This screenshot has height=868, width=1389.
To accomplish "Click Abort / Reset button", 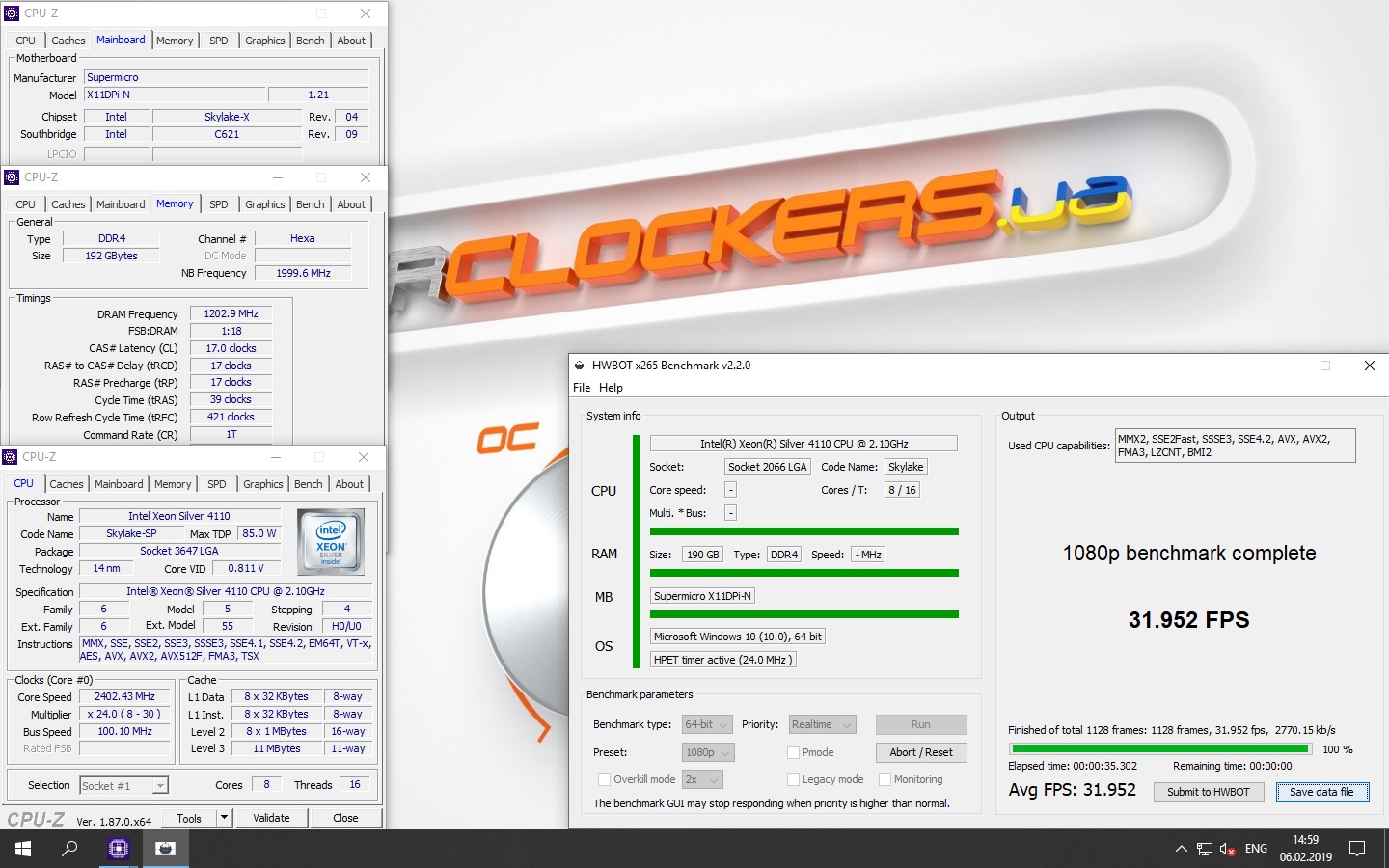I will (x=921, y=752).
